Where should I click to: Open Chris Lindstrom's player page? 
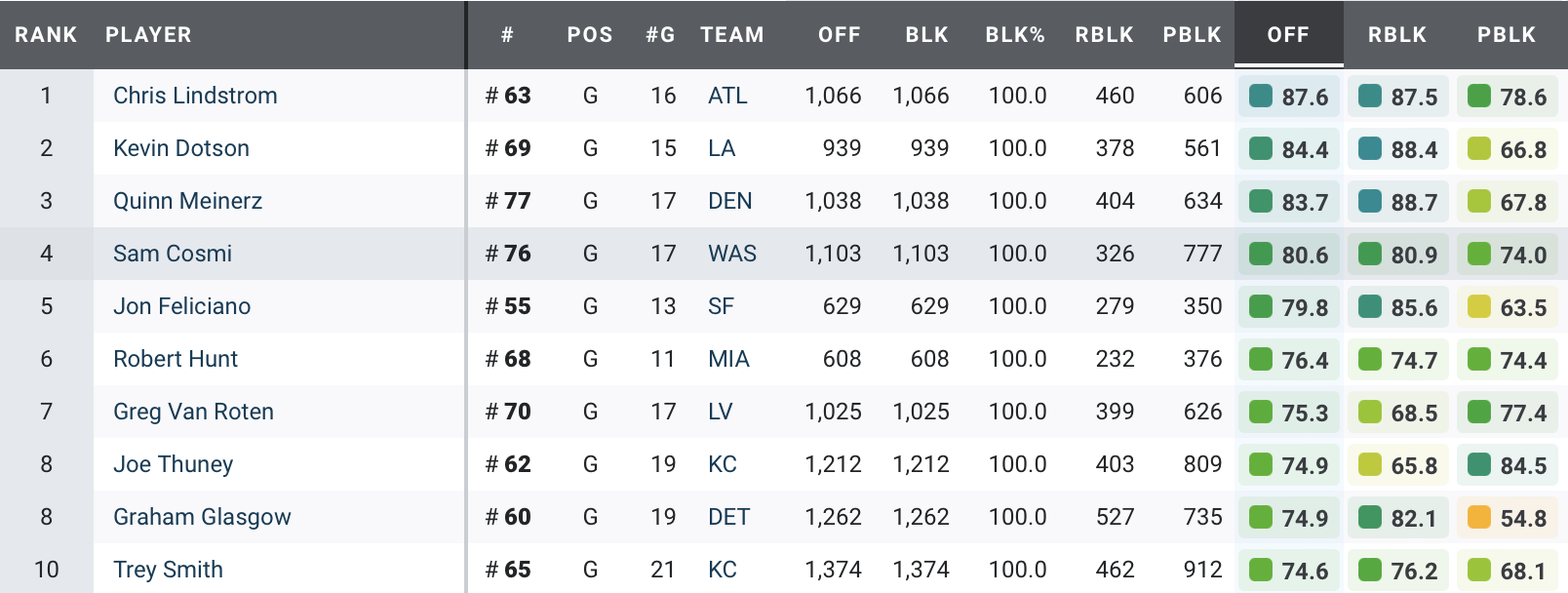click(195, 96)
